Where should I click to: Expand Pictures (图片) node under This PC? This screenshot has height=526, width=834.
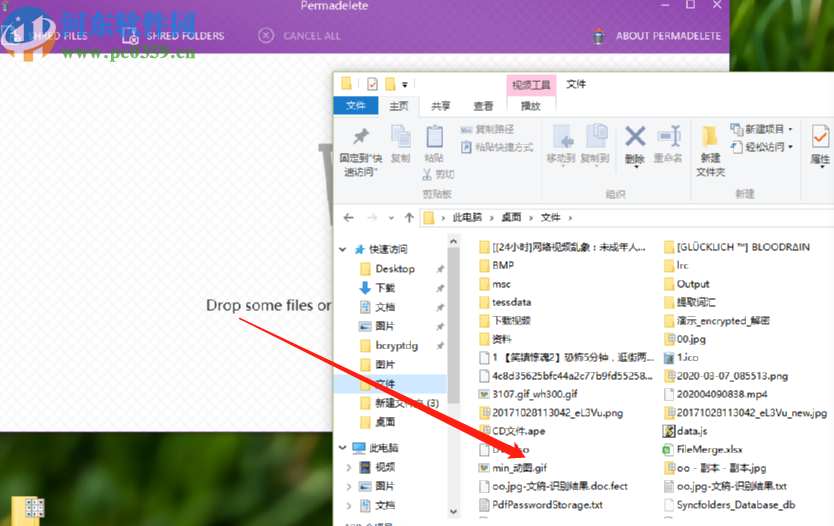(x=348, y=486)
